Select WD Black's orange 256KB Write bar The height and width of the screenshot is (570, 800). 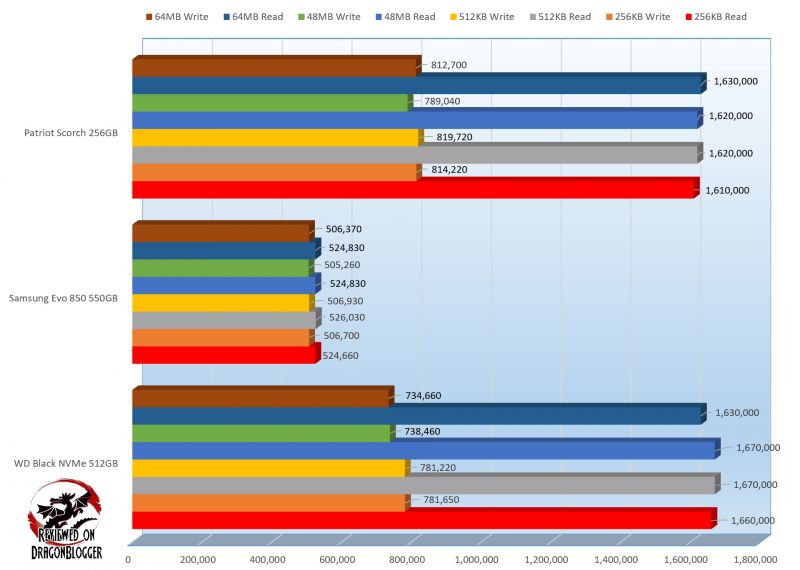pyautogui.click(x=269, y=503)
